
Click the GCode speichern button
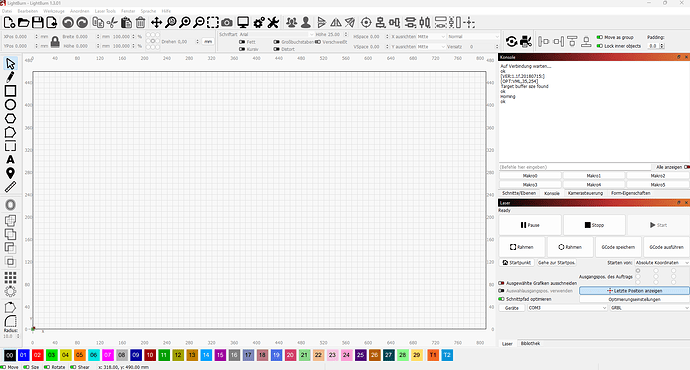(x=618, y=247)
